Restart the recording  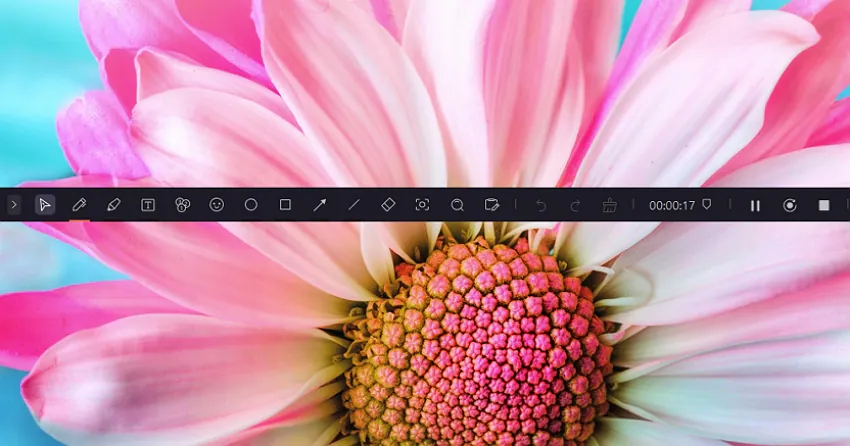coord(790,205)
